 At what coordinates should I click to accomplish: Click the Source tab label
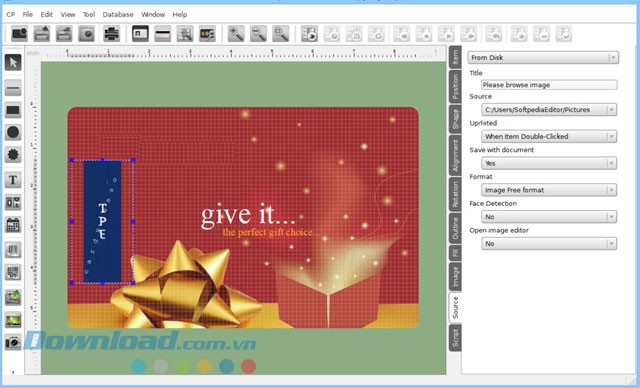tap(455, 308)
